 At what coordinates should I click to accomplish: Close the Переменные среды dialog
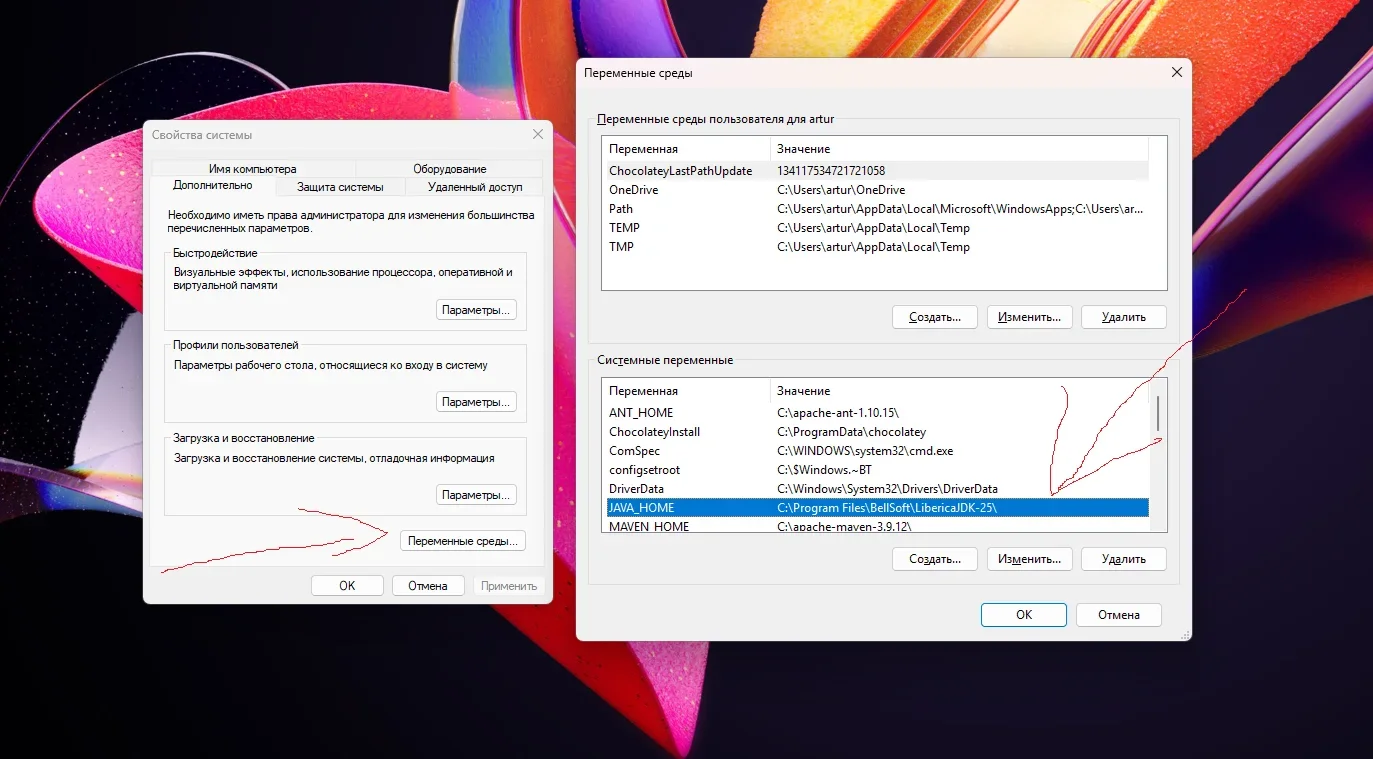click(1177, 72)
